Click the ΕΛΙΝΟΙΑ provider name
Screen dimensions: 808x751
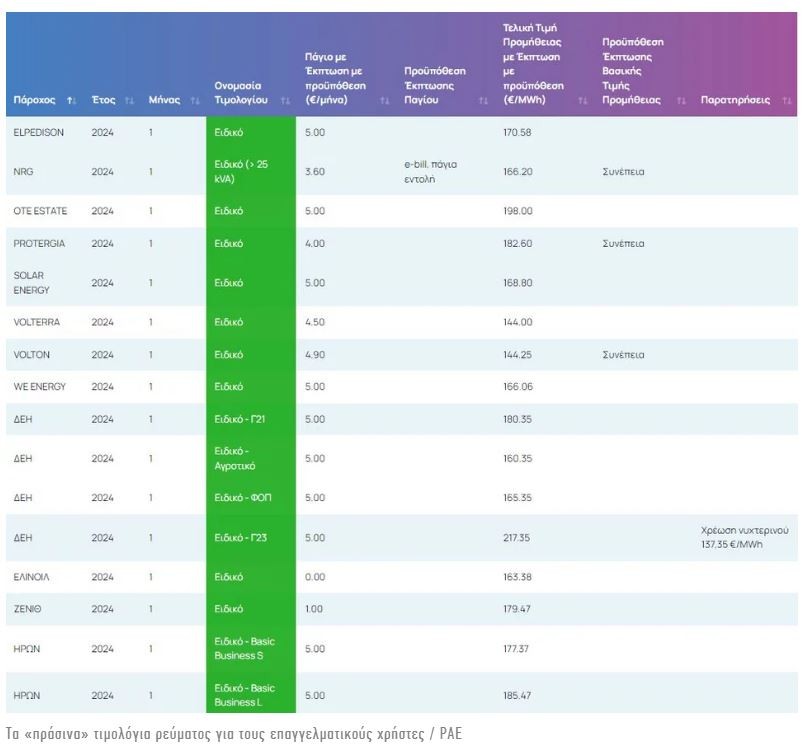click(x=31, y=577)
